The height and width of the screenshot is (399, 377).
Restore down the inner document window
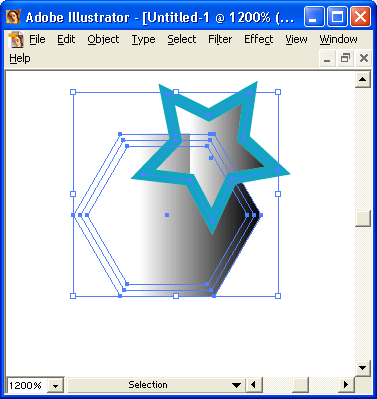(345, 59)
